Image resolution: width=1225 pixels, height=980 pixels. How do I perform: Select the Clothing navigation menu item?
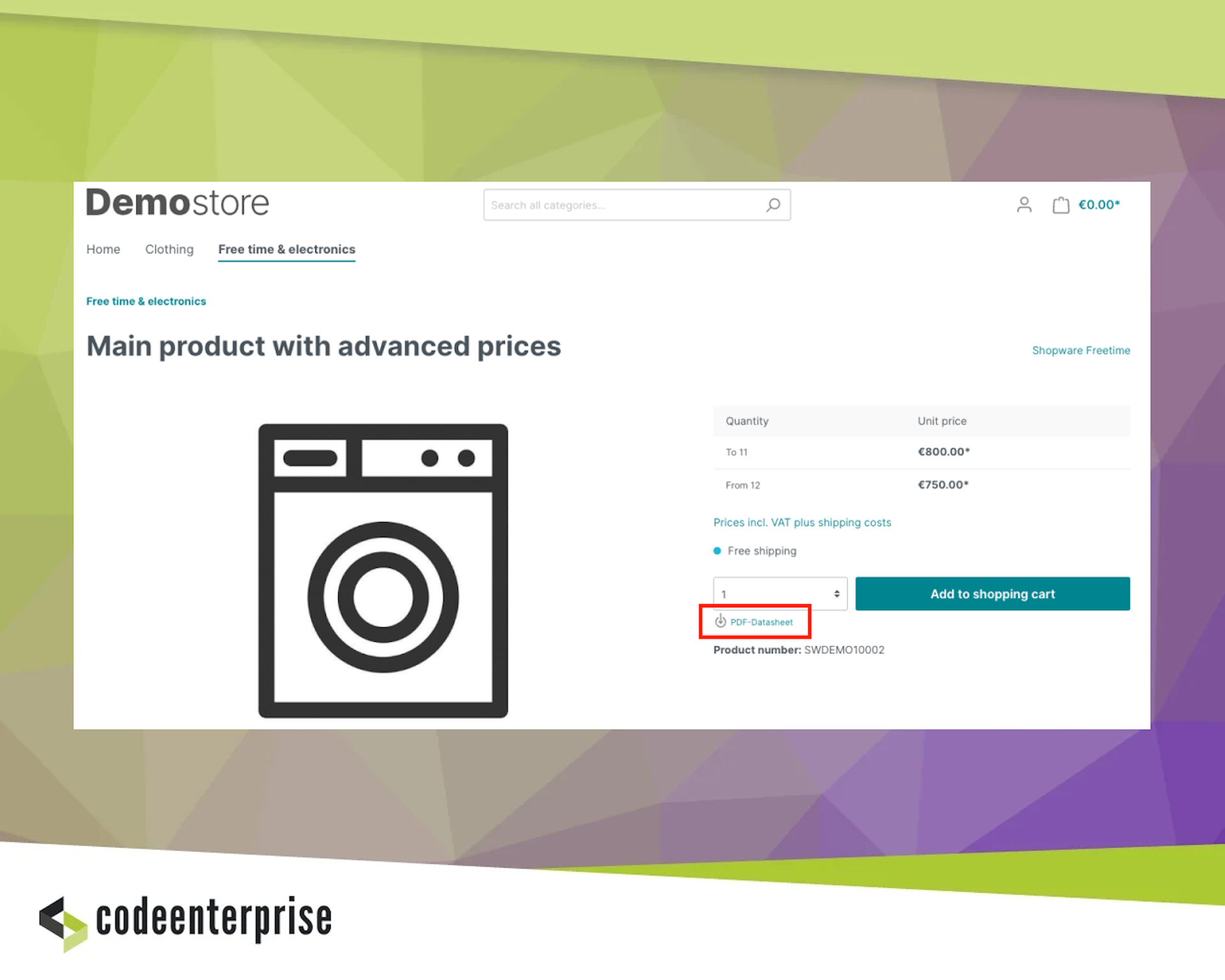click(x=168, y=249)
